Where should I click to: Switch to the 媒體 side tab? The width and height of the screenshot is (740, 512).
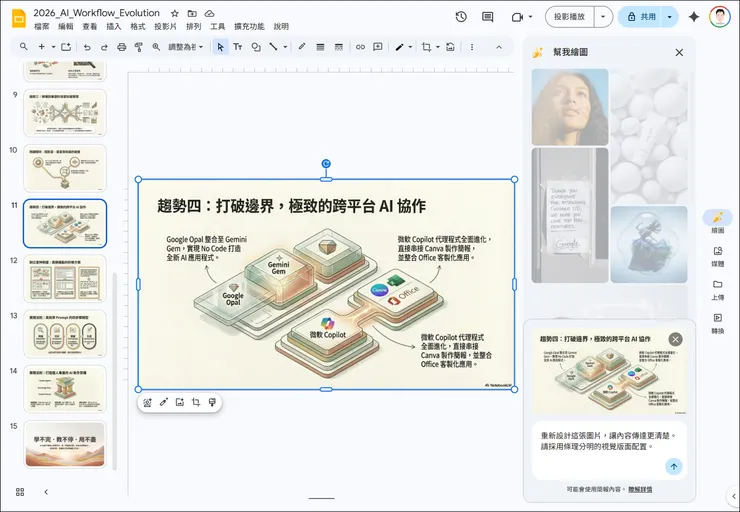pos(717,256)
